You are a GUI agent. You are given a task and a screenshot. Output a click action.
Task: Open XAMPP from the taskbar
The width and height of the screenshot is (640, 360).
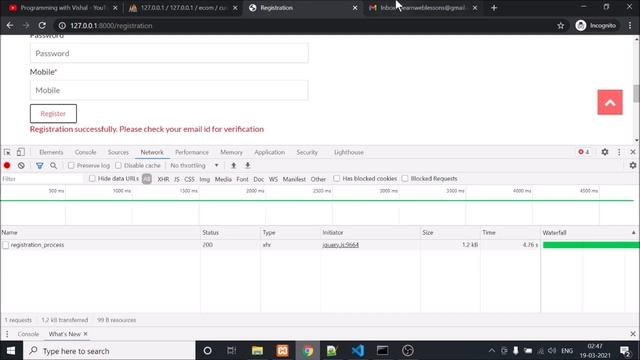pyautogui.click(x=282, y=351)
